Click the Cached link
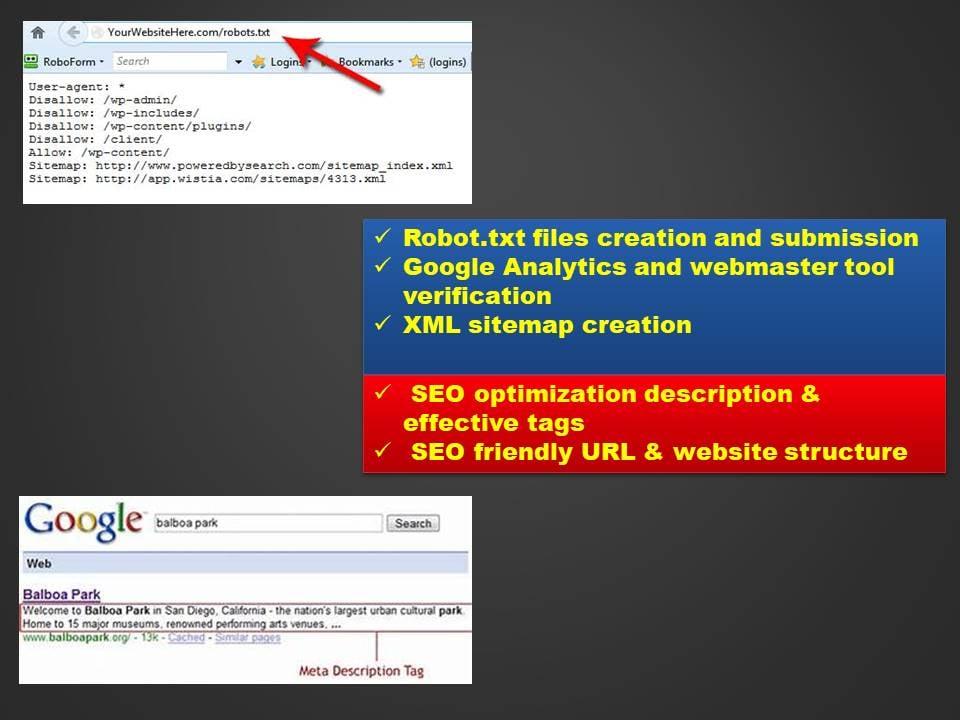960x720 pixels. (x=187, y=637)
